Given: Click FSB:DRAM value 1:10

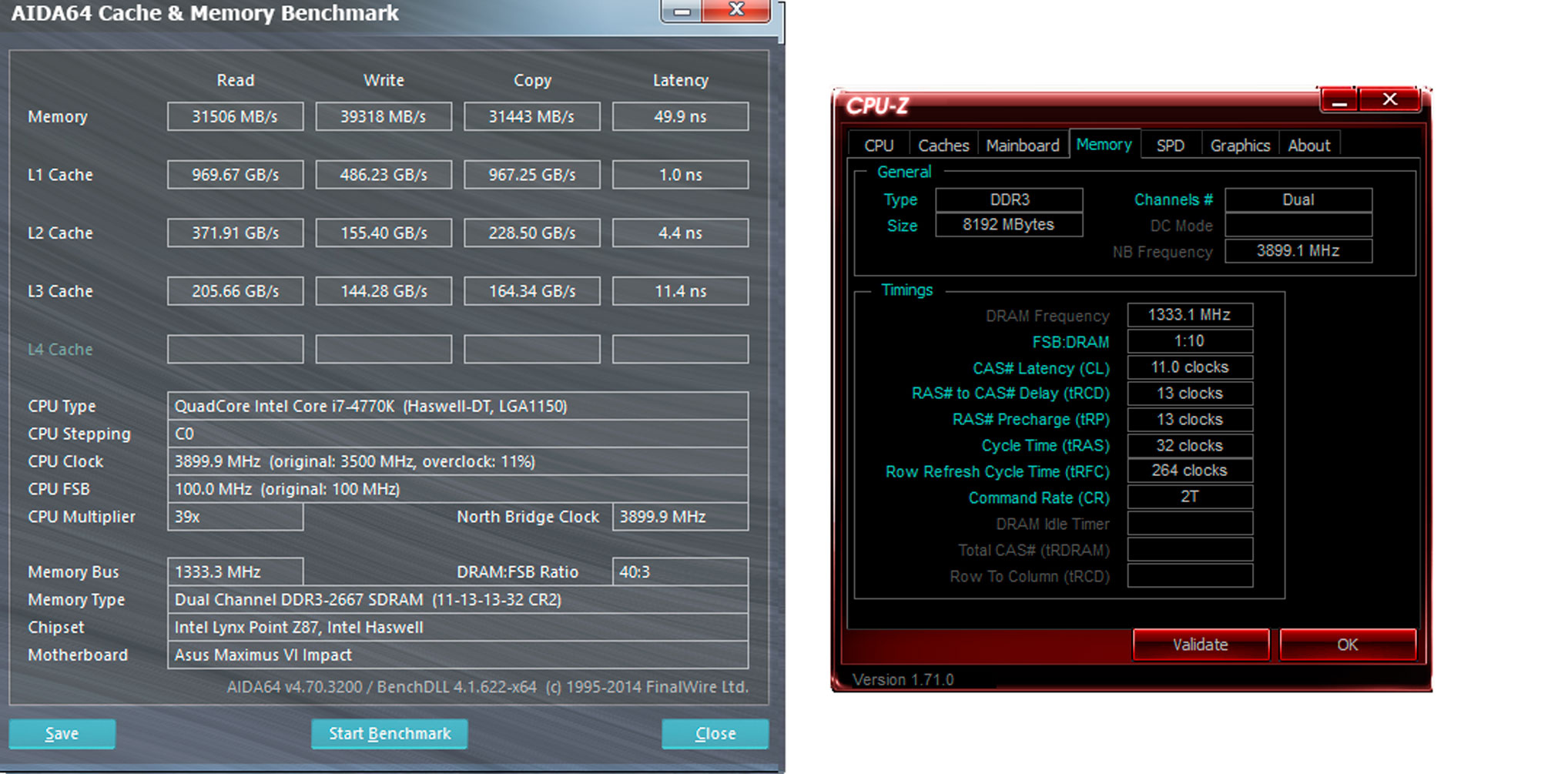Looking at the screenshot, I should [1190, 341].
